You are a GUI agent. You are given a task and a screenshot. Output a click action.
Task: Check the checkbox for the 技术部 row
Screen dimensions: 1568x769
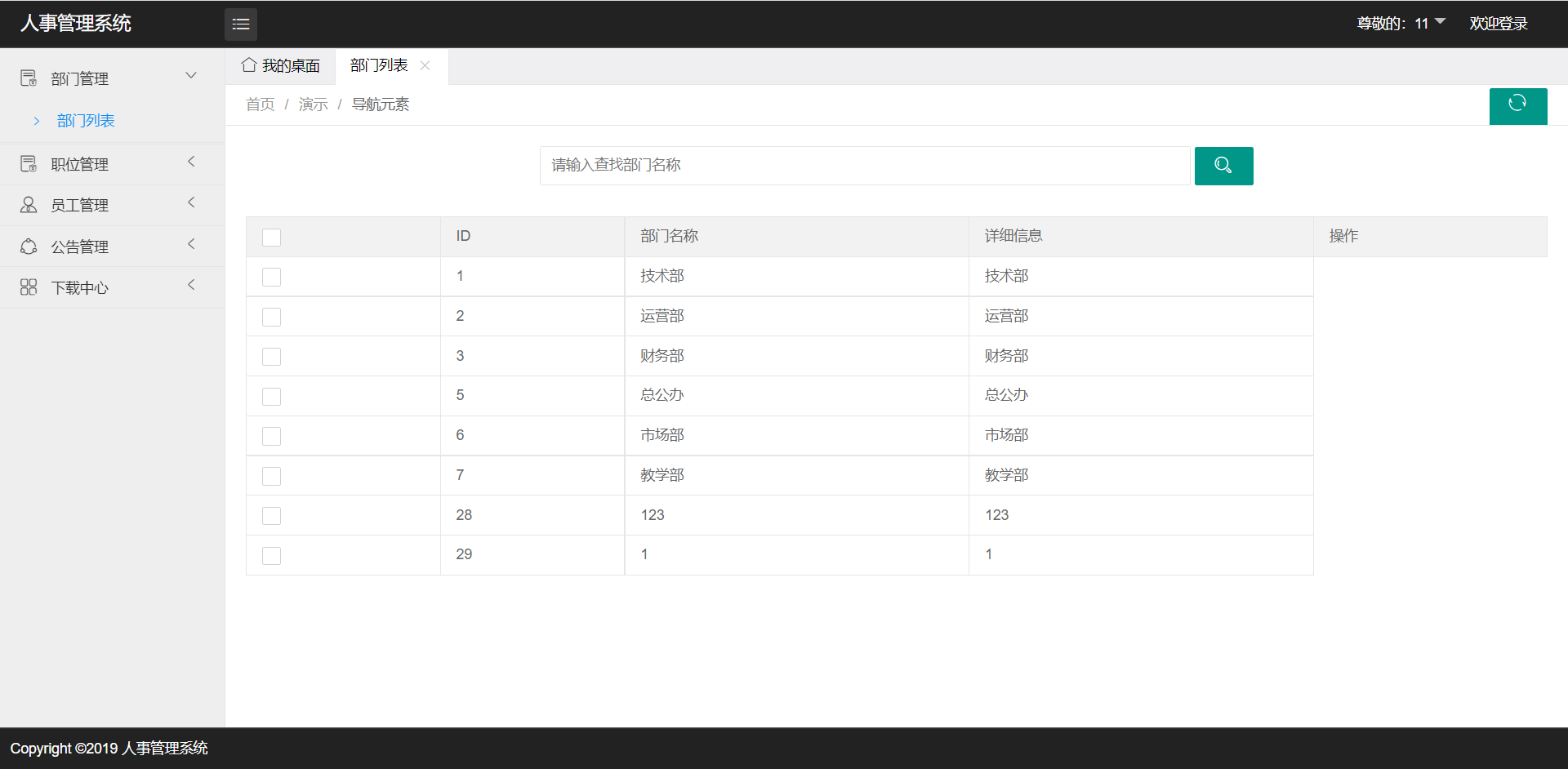click(x=271, y=277)
